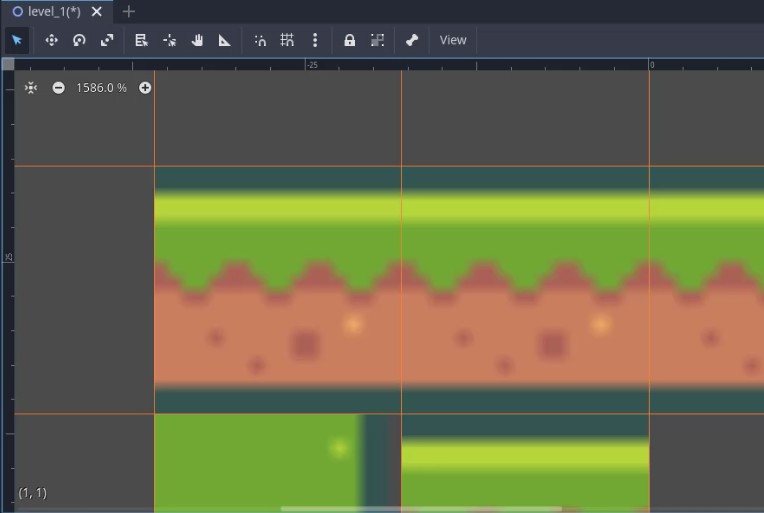Image resolution: width=764 pixels, height=513 pixels.
Task: Click the ruler origin corner box
Action: coord(8,64)
